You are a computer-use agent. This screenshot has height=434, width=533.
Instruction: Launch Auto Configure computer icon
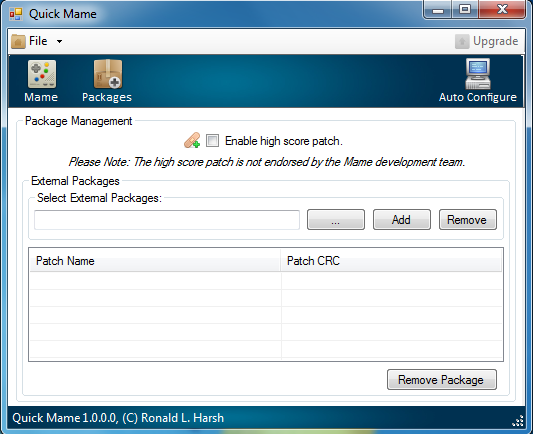click(x=478, y=73)
